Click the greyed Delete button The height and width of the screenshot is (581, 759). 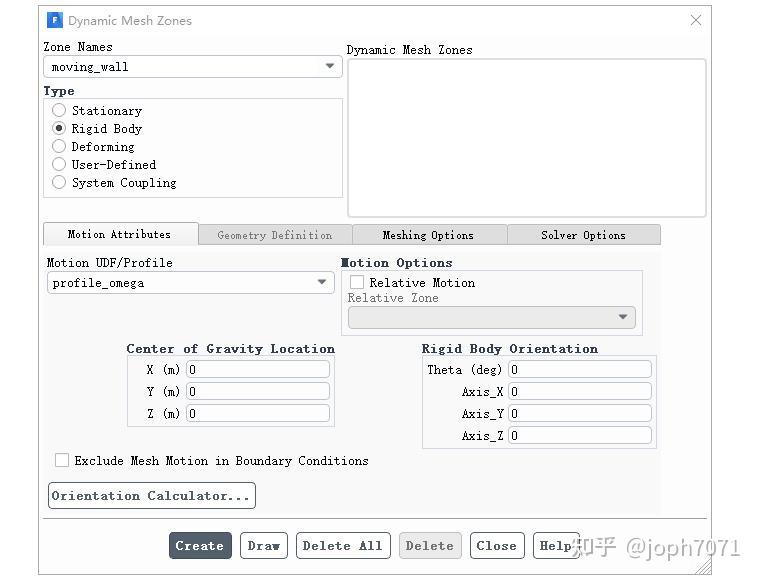(x=430, y=546)
